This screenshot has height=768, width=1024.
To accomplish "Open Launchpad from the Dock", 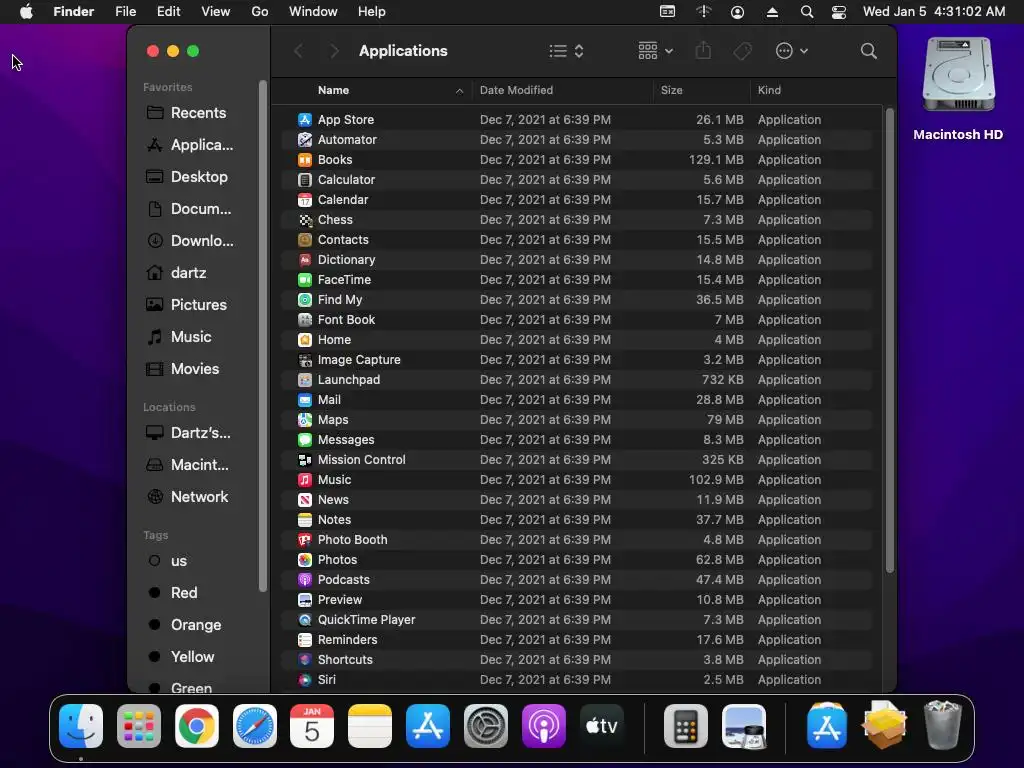I will 139,726.
